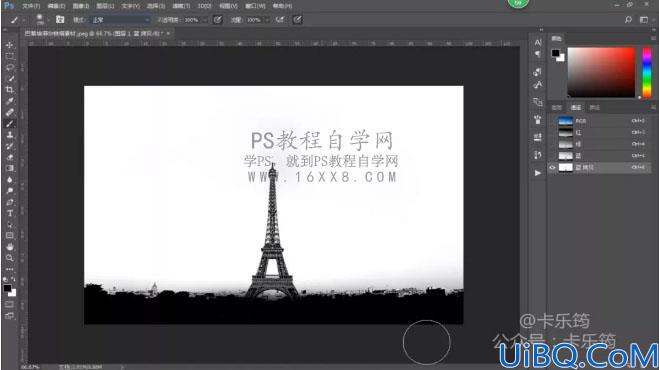Viewport: 659px width, 370px height.
Task: Select the Eraser tool
Action: (x=9, y=157)
